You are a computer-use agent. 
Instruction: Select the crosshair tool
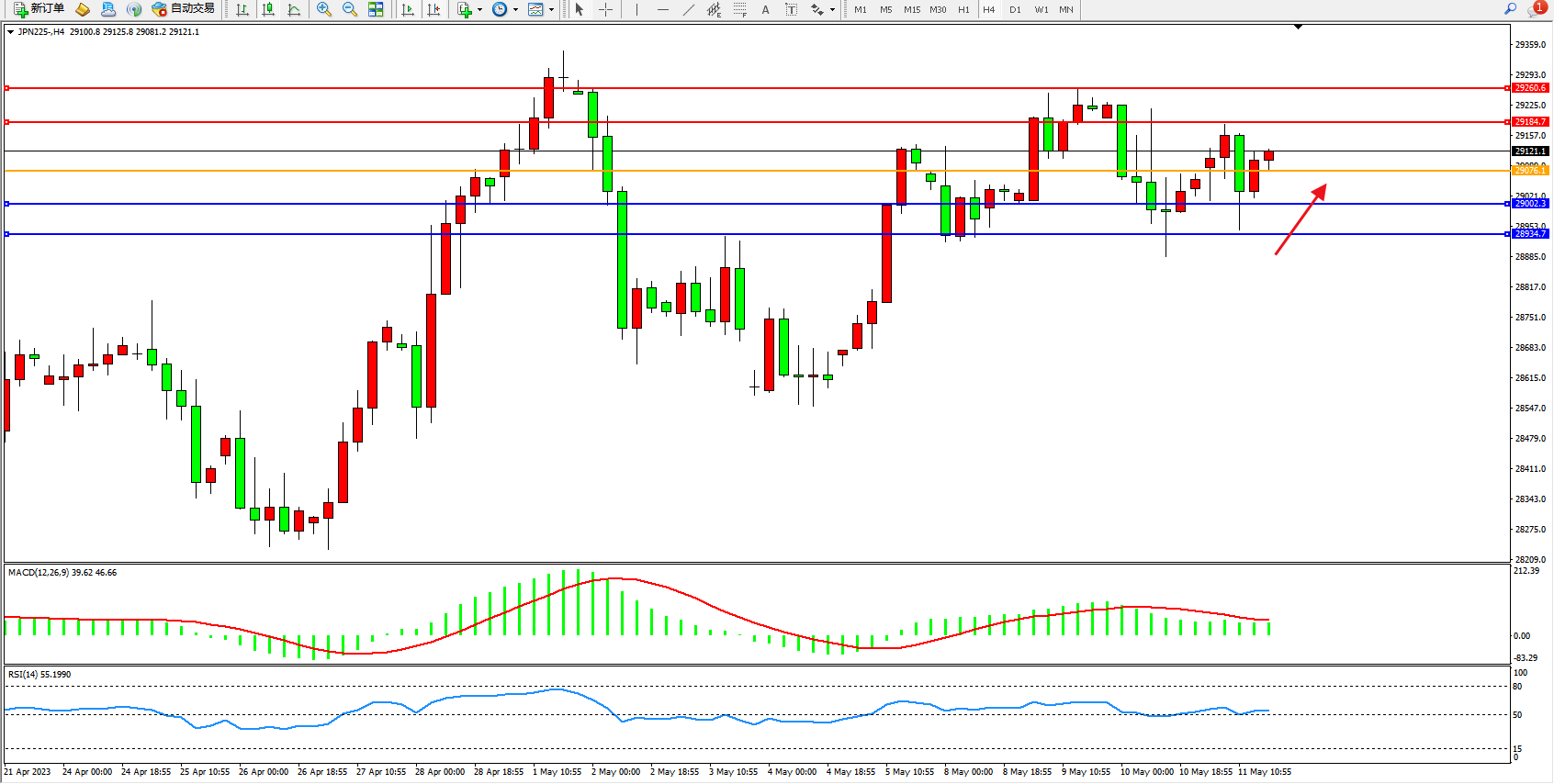(x=606, y=9)
